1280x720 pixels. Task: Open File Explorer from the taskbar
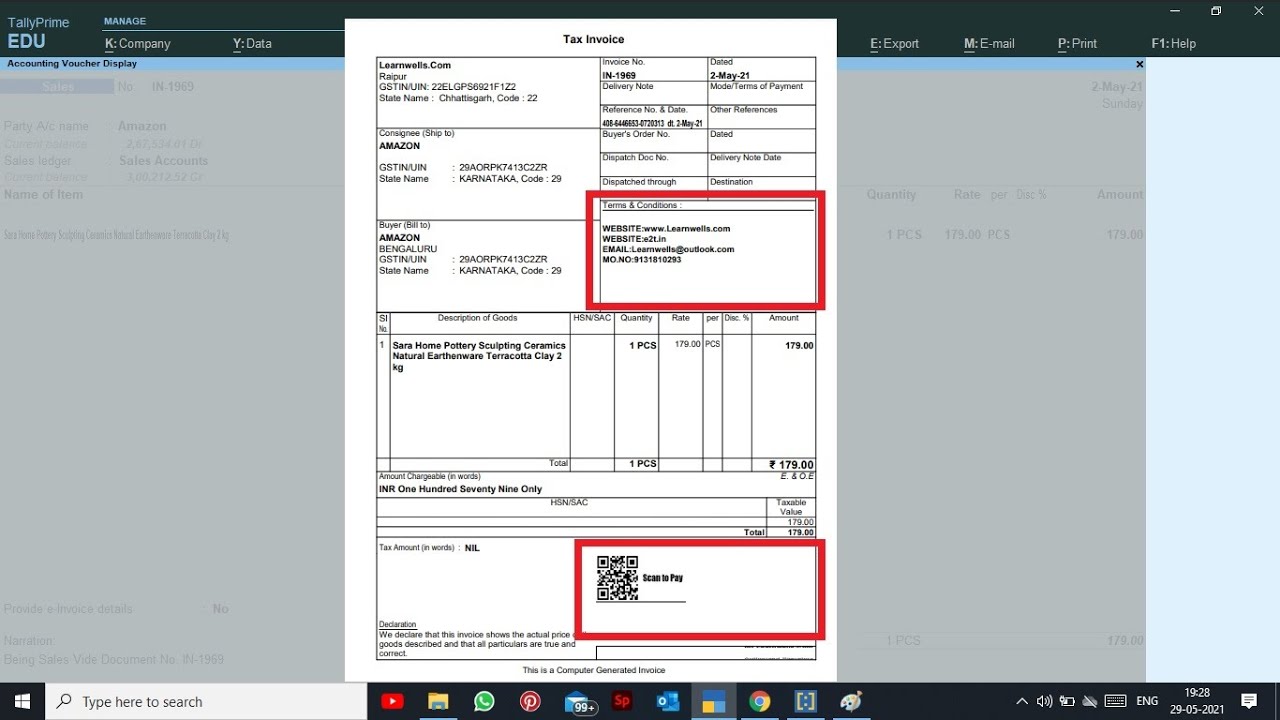(438, 701)
